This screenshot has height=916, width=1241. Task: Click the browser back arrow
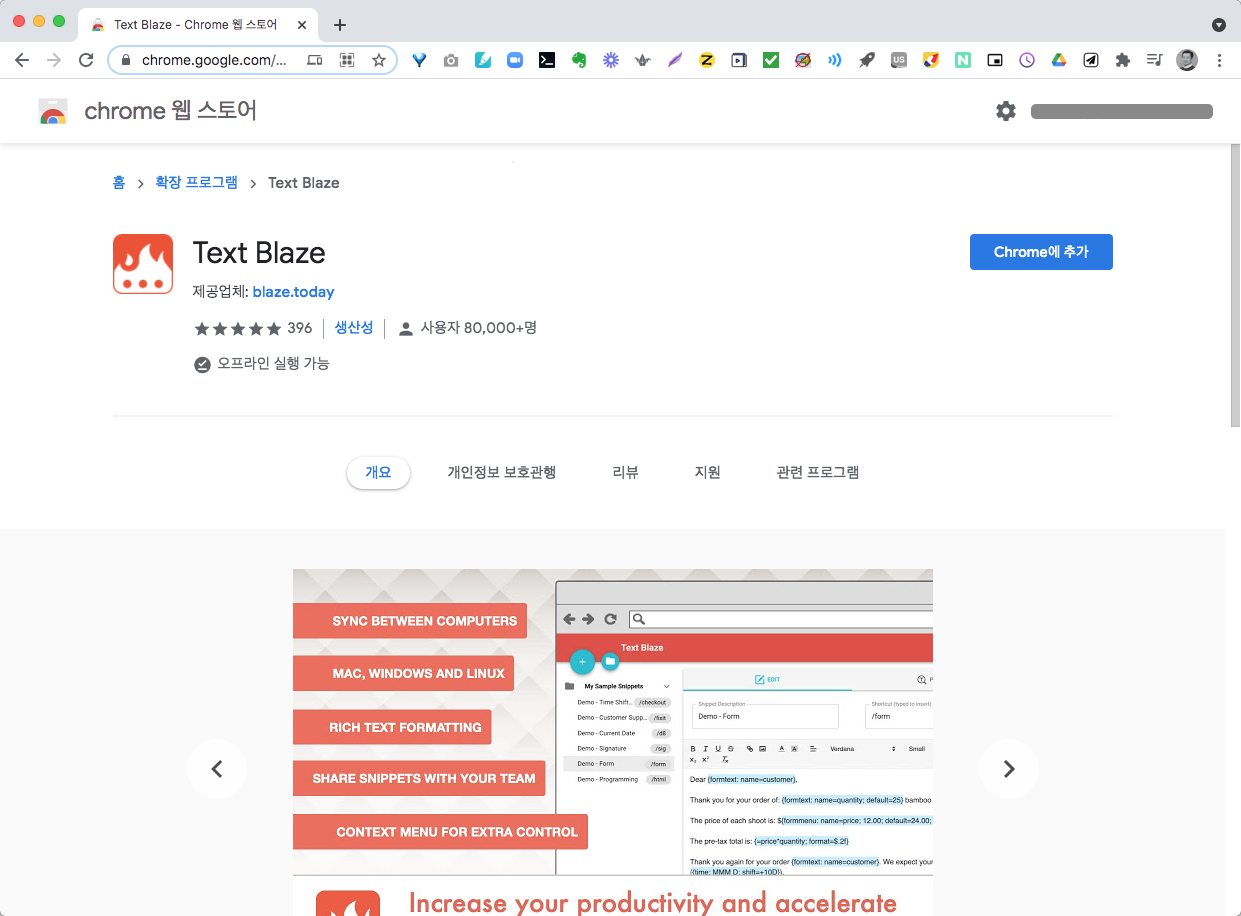[22, 60]
